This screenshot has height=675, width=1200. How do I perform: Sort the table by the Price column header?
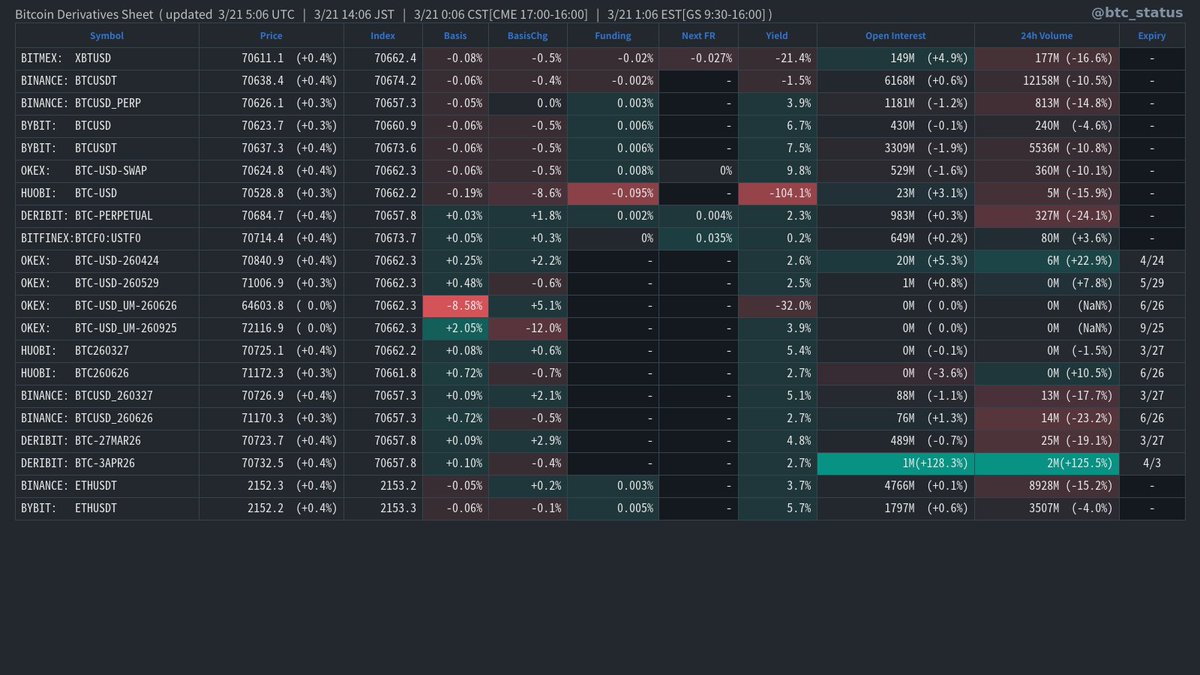tap(270, 35)
